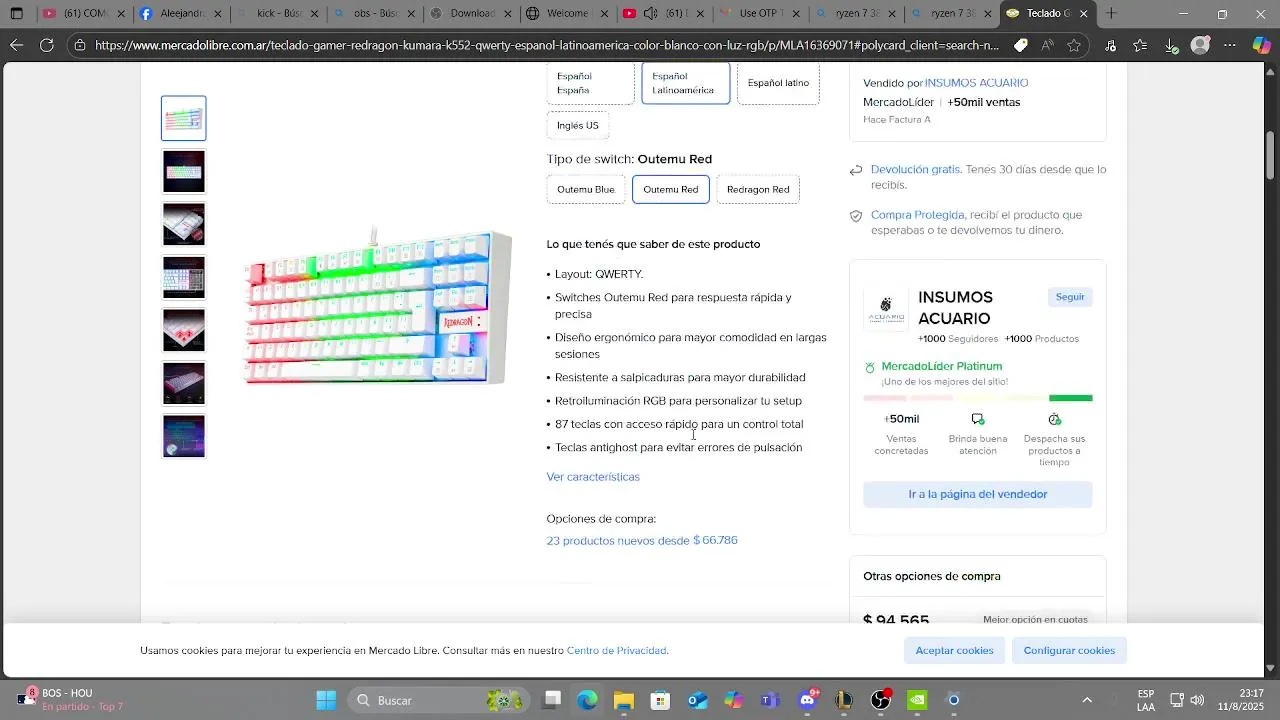This screenshot has height=720, width=1280.
Task: Open Discord from the taskbar
Action: [807, 700]
